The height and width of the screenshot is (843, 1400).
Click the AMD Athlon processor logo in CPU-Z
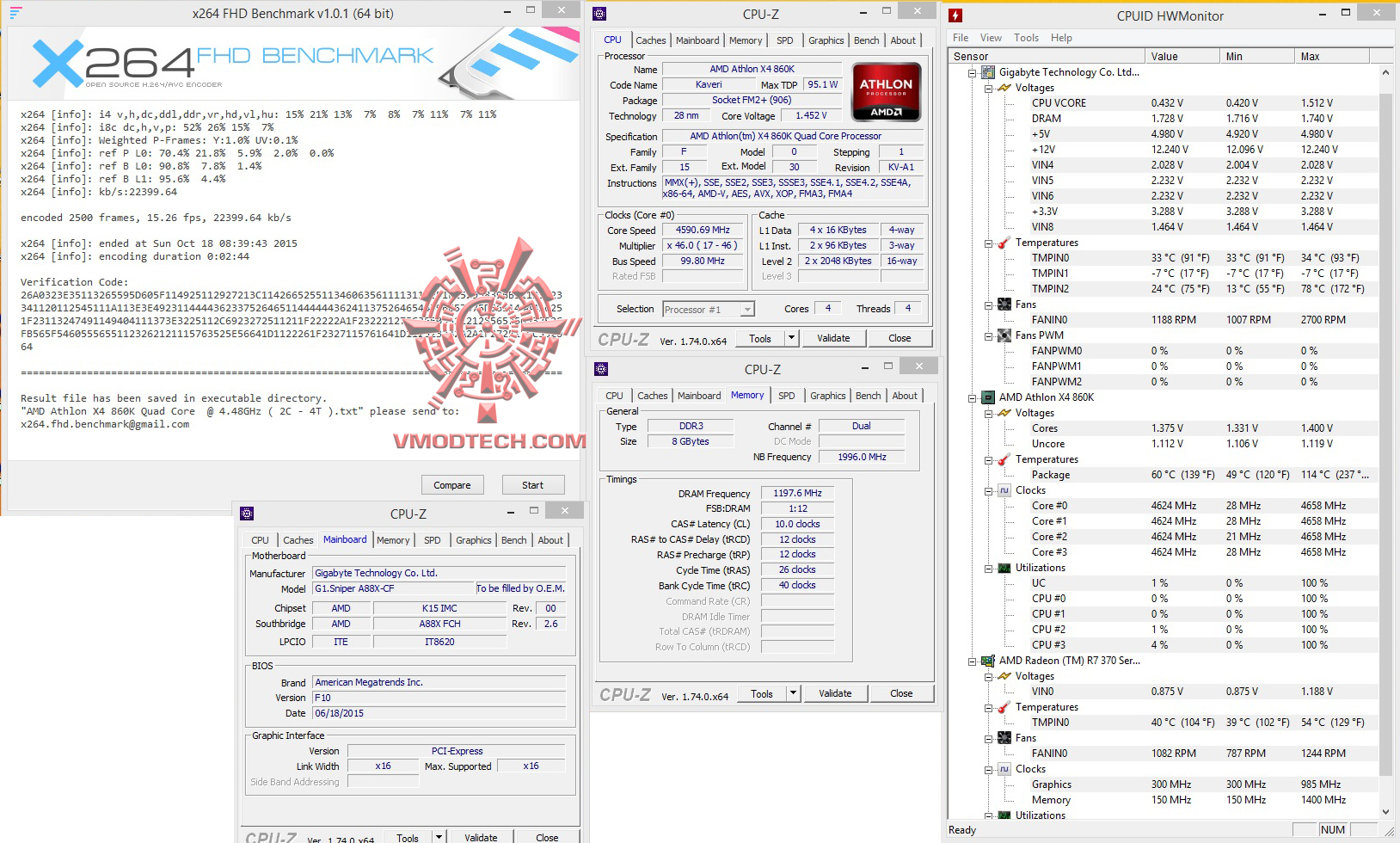point(887,92)
